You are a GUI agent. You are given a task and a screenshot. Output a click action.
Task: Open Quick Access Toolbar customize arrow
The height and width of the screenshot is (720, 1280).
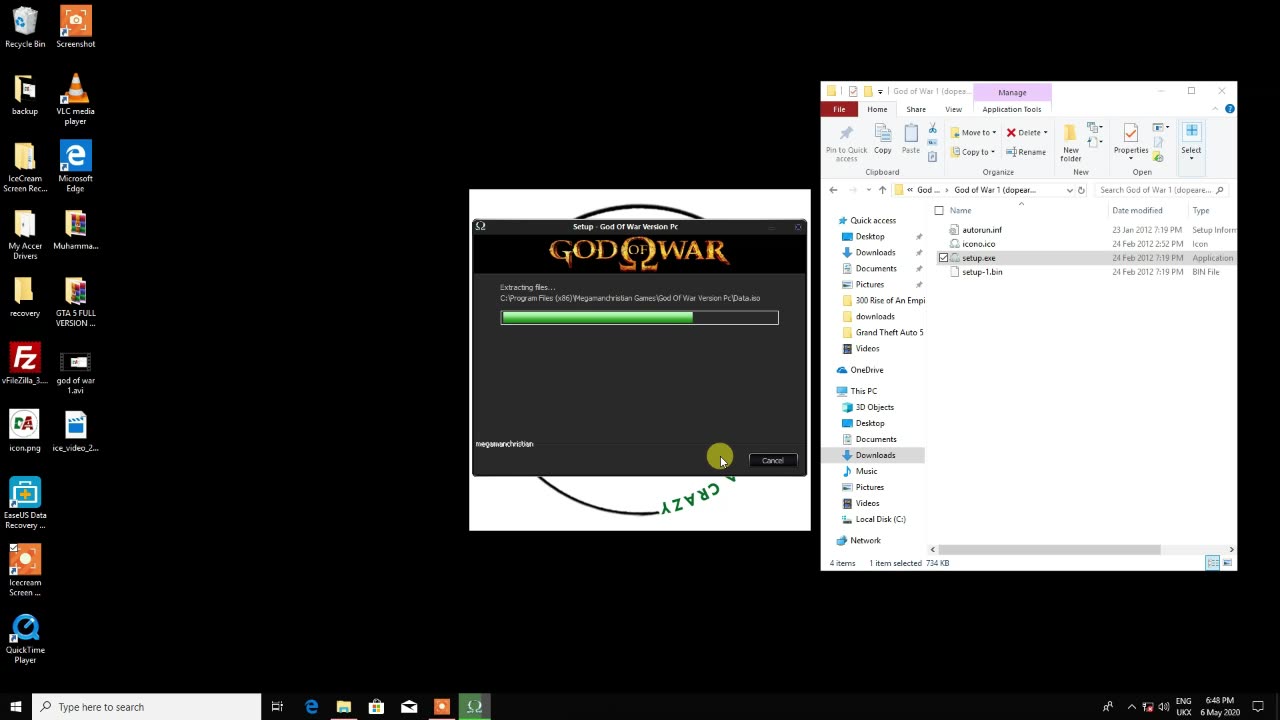(880, 92)
